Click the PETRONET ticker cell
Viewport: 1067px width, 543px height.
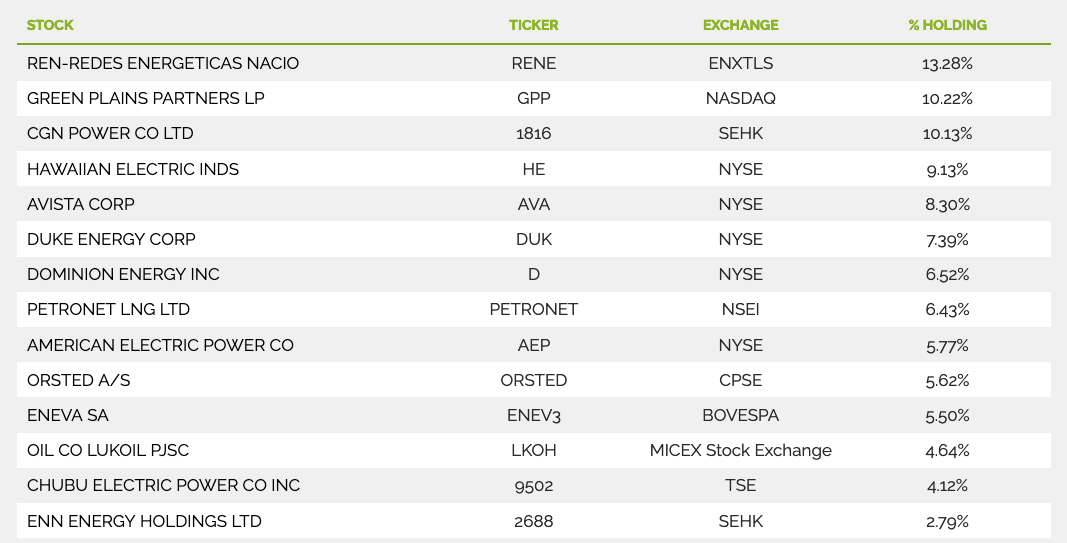point(534,310)
